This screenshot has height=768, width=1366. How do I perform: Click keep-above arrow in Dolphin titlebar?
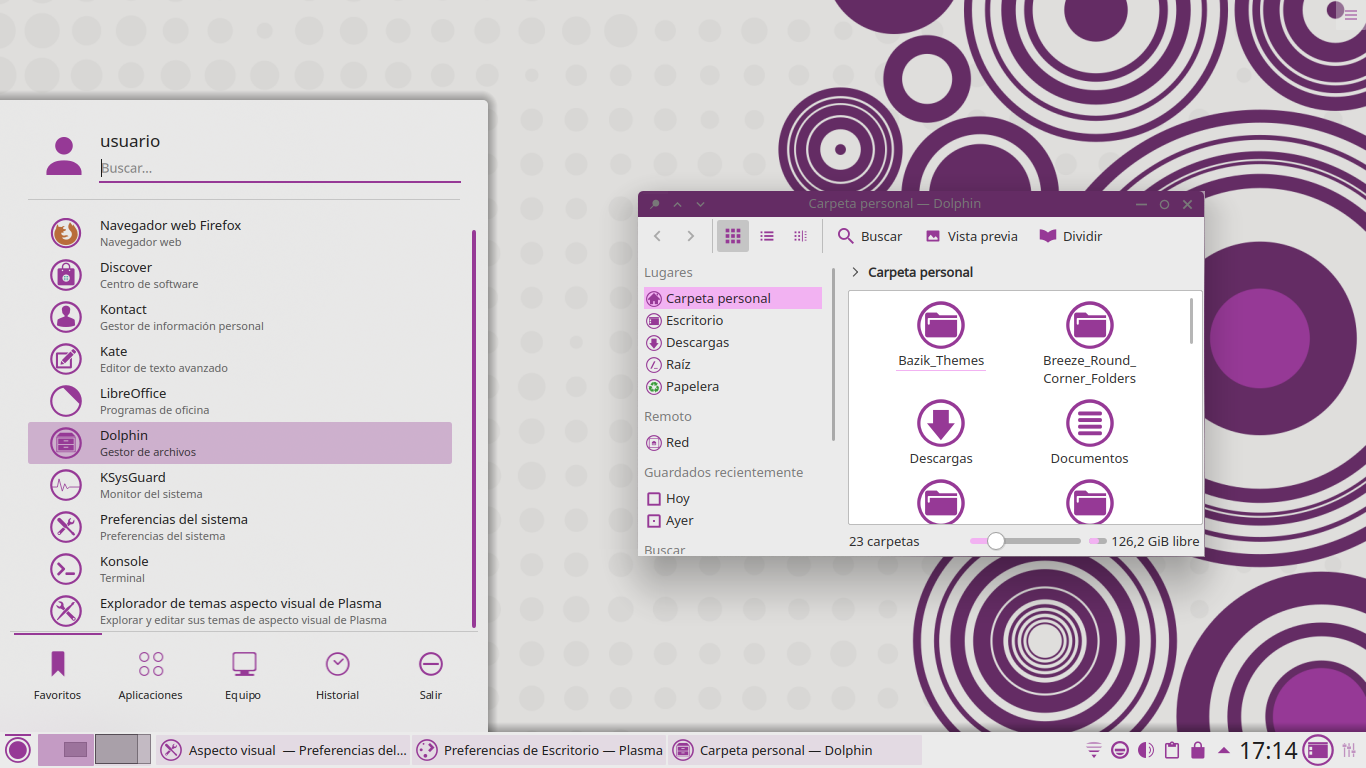click(677, 204)
